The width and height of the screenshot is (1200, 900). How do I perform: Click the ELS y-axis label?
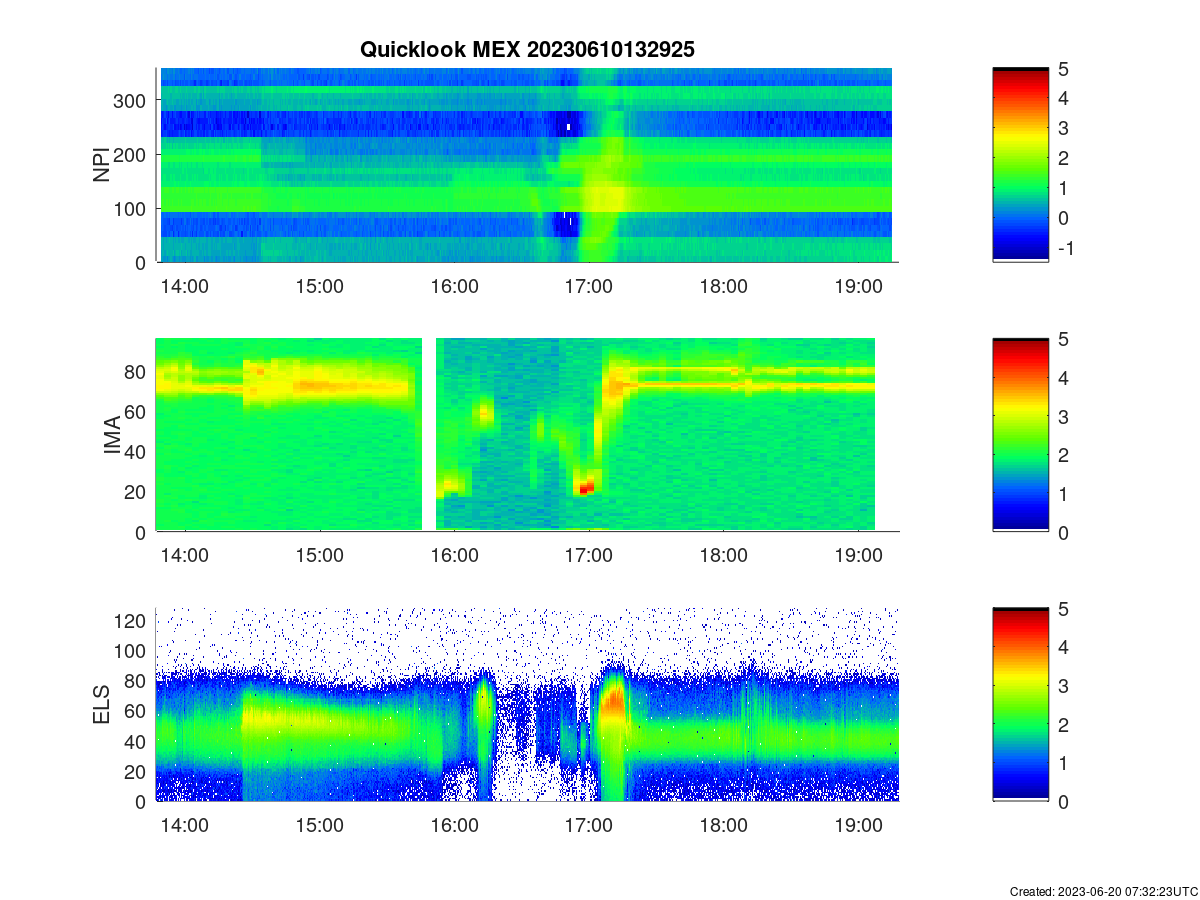(x=101, y=704)
